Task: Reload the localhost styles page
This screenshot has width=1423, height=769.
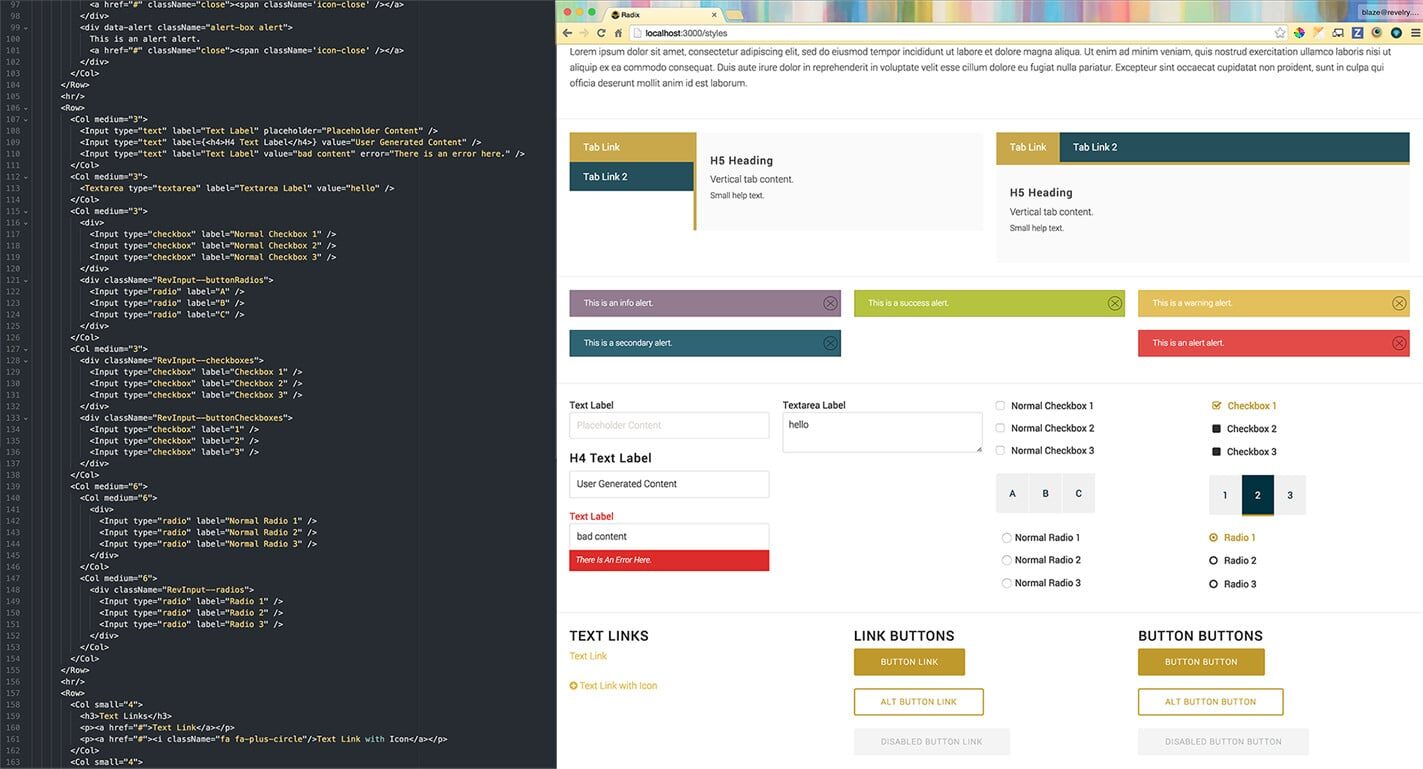Action: point(601,33)
